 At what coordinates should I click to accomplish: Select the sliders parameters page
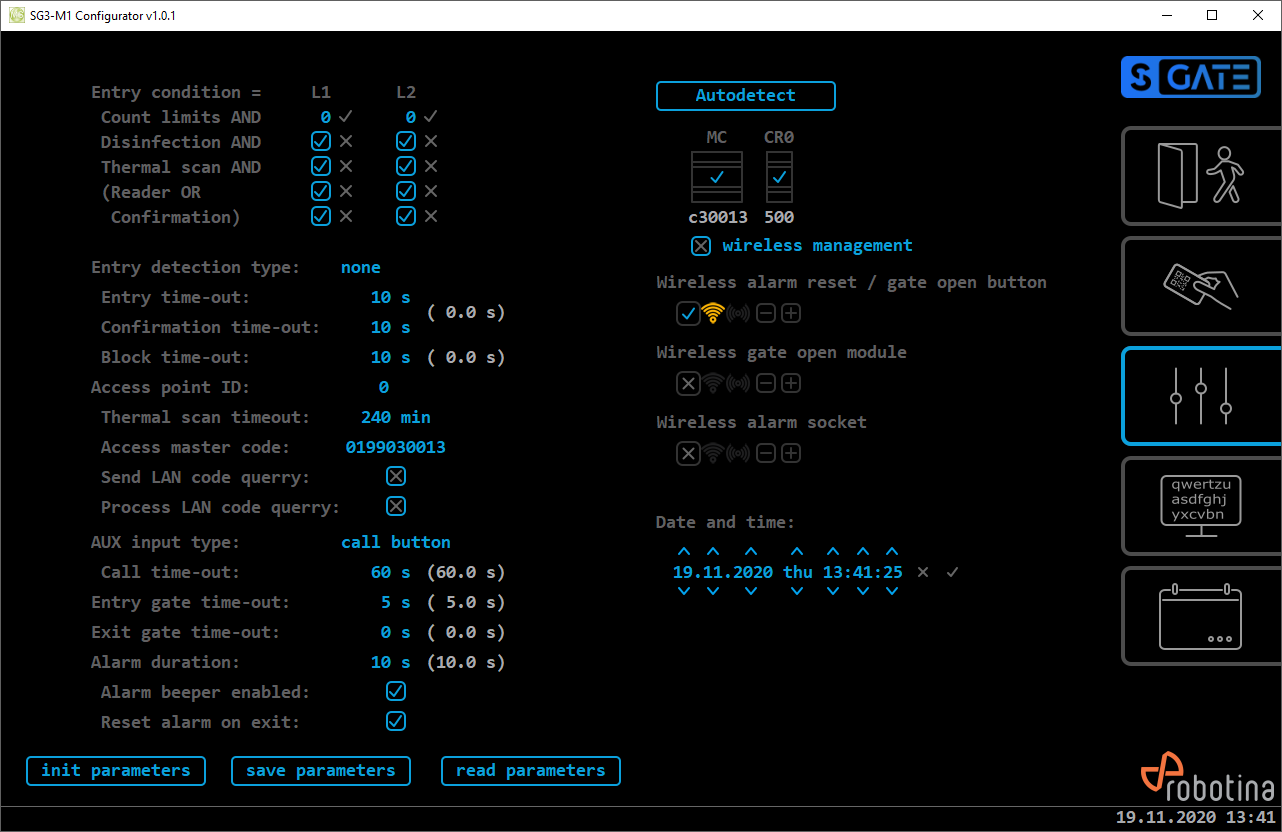(x=1200, y=396)
